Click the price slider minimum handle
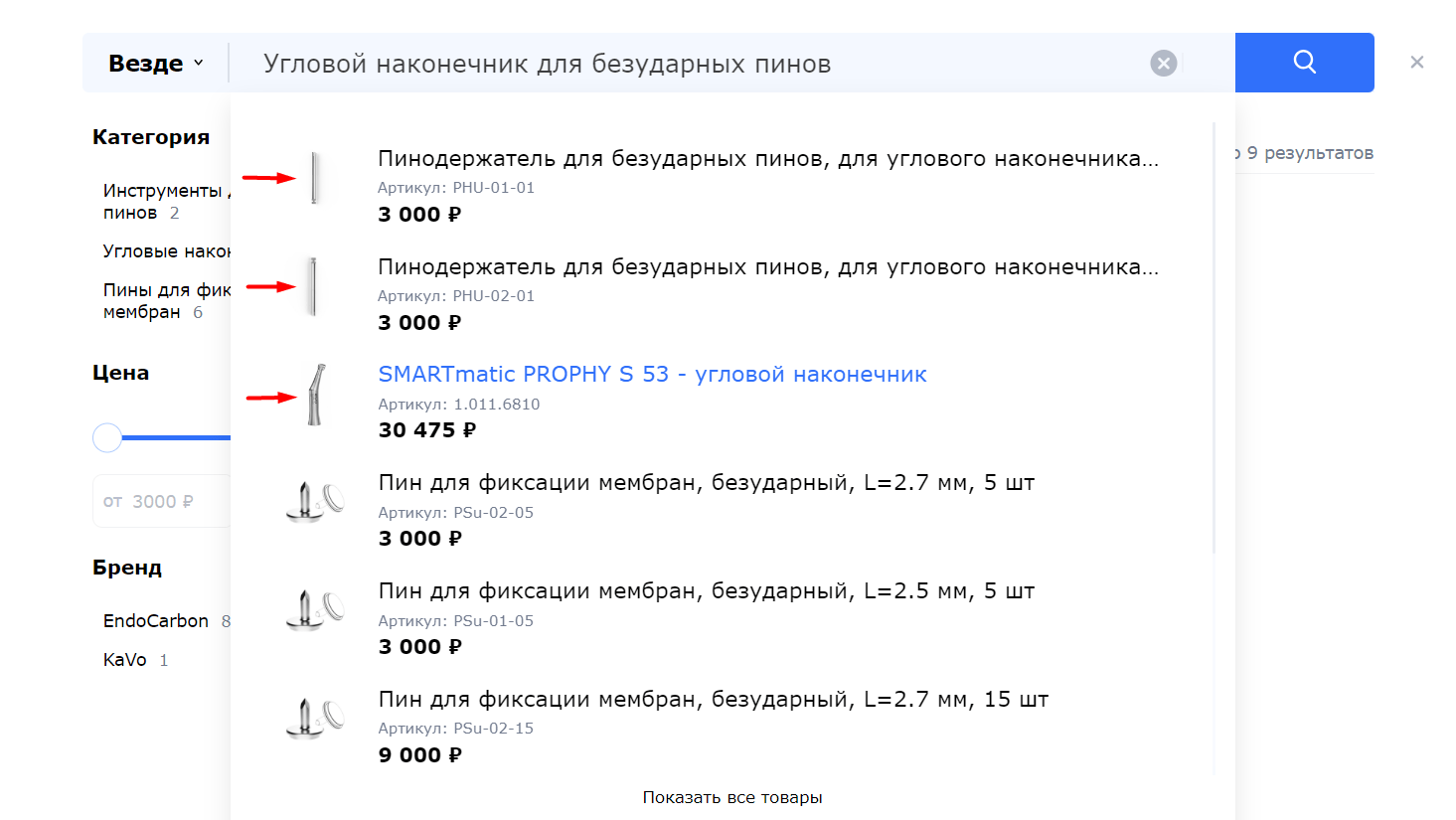1456x820 pixels. (x=107, y=437)
